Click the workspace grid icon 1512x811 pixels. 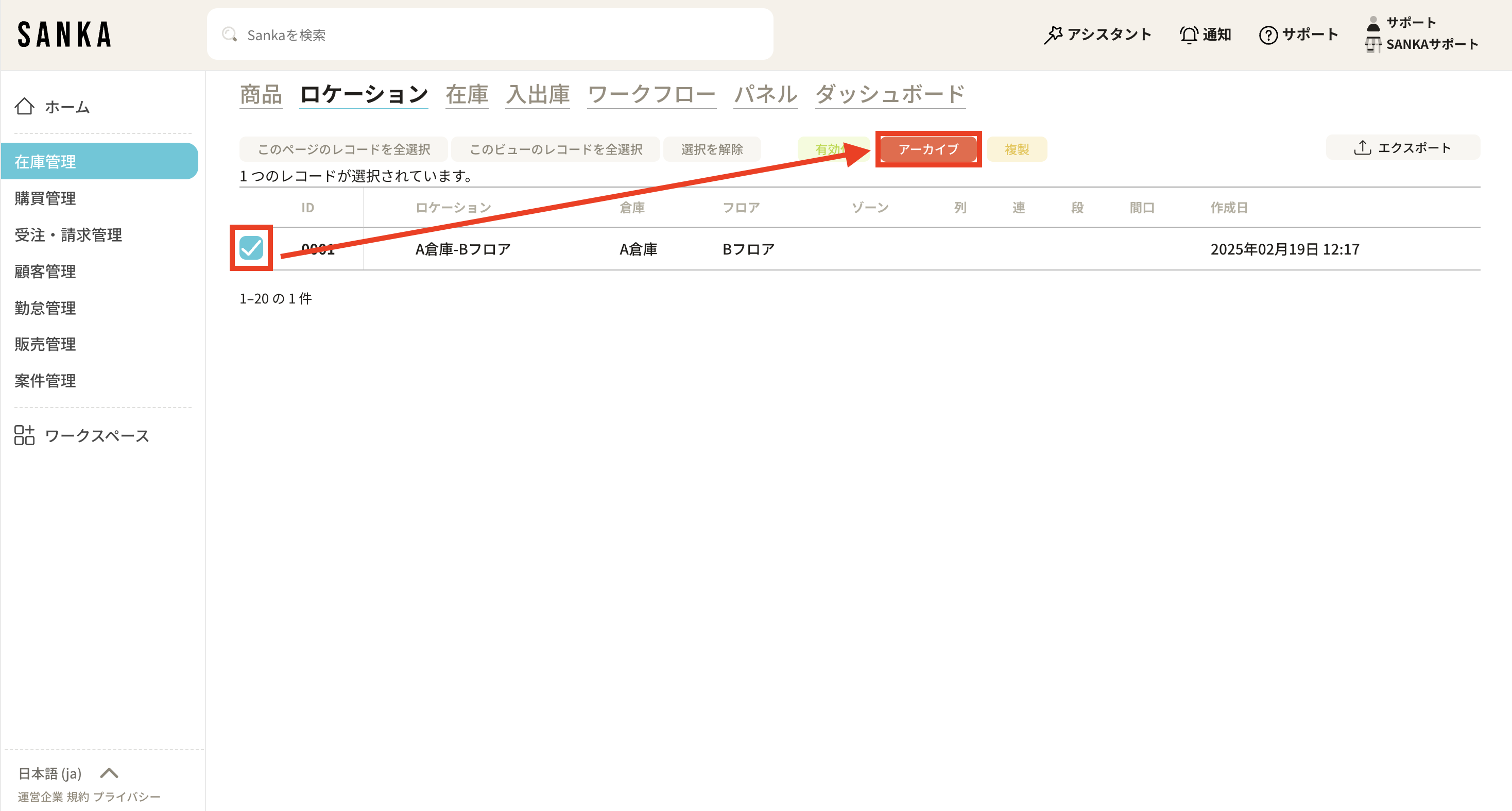point(24,435)
